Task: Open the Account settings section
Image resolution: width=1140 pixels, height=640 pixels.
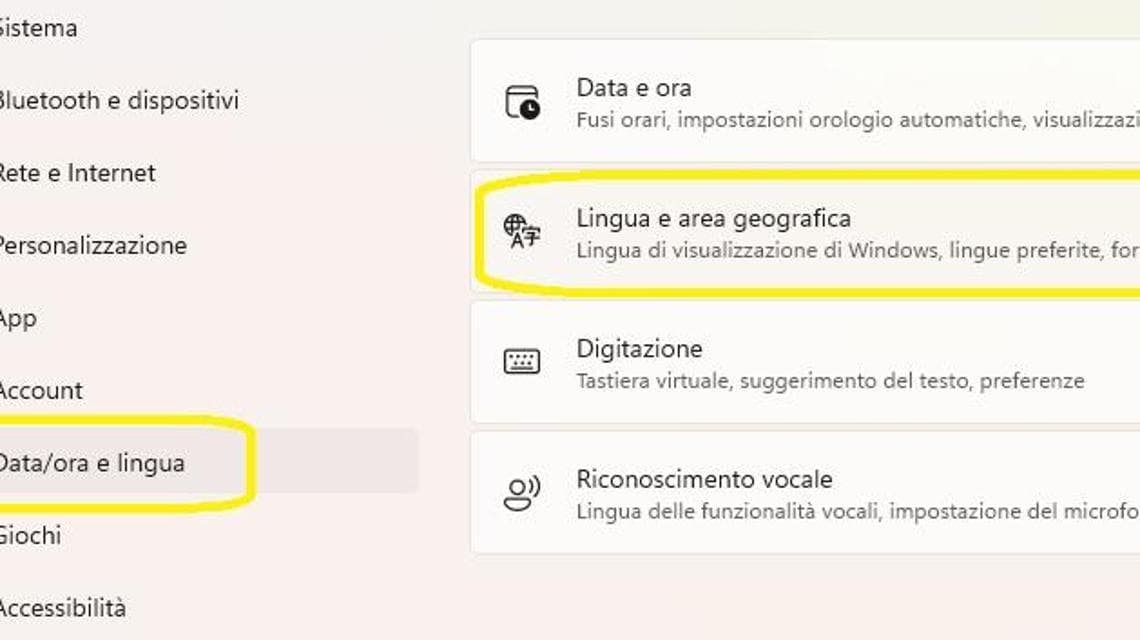Action: (41, 391)
